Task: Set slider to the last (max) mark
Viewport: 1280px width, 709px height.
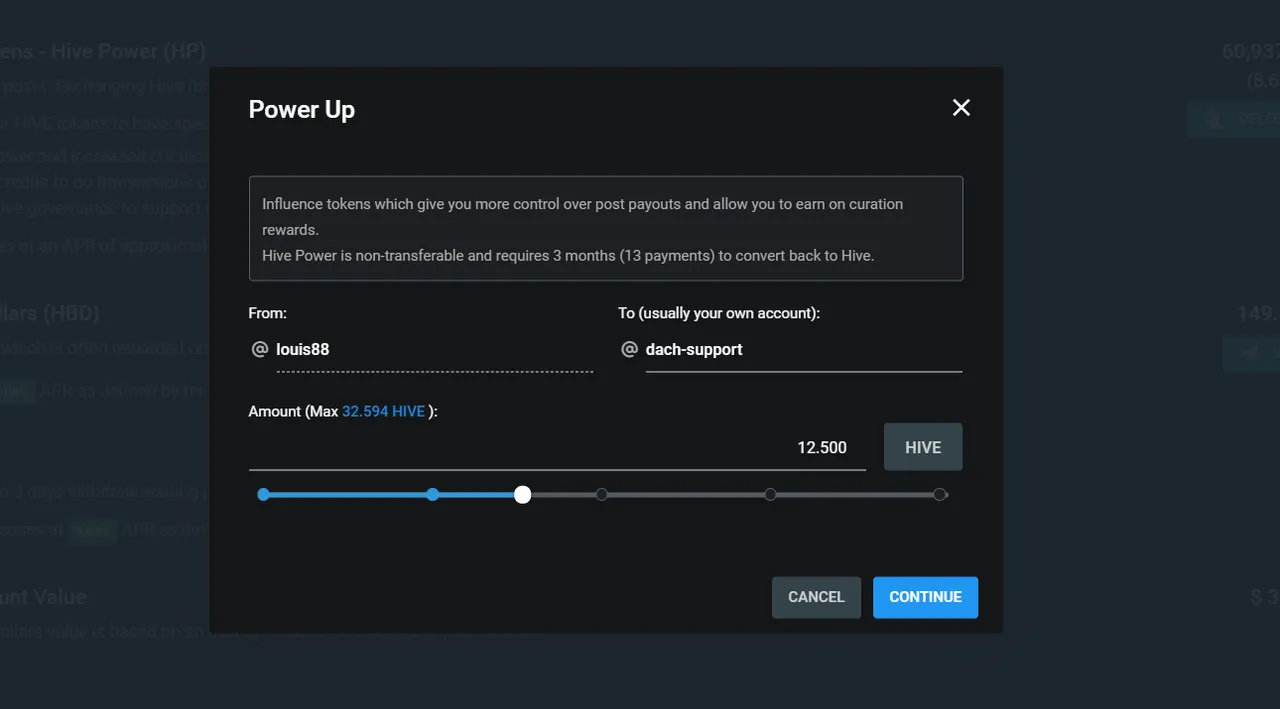Action: coord(939,494)
